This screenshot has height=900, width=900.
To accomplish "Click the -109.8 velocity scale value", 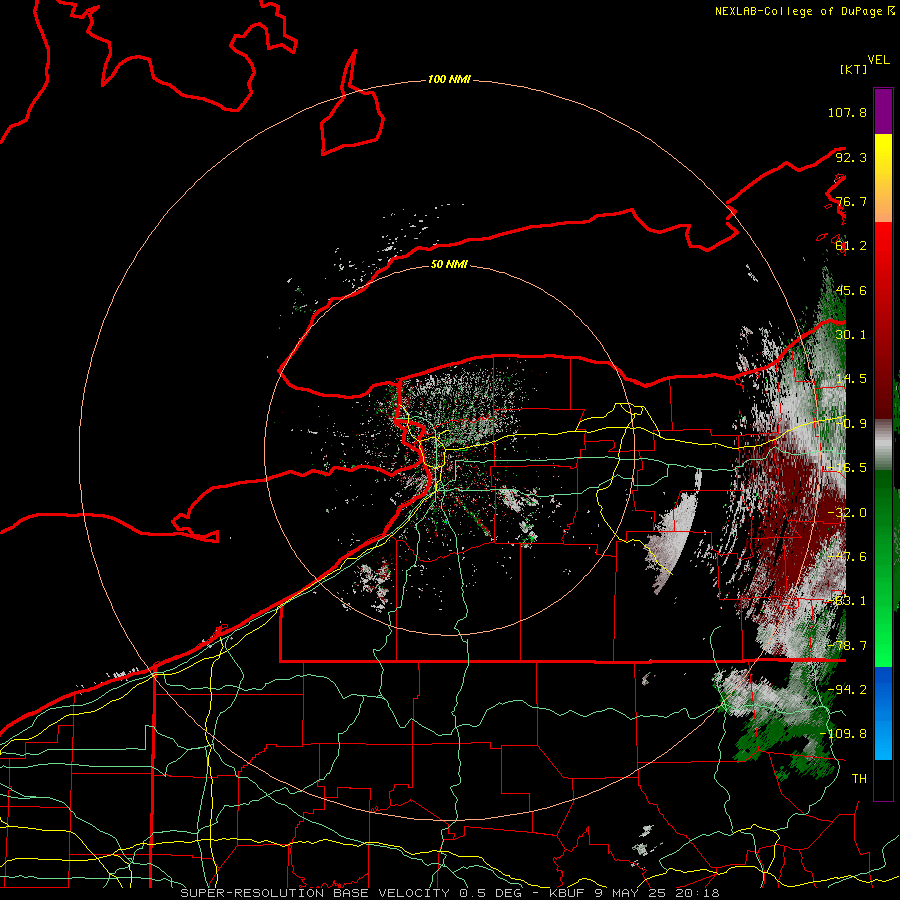I will [x=844, y=734].
